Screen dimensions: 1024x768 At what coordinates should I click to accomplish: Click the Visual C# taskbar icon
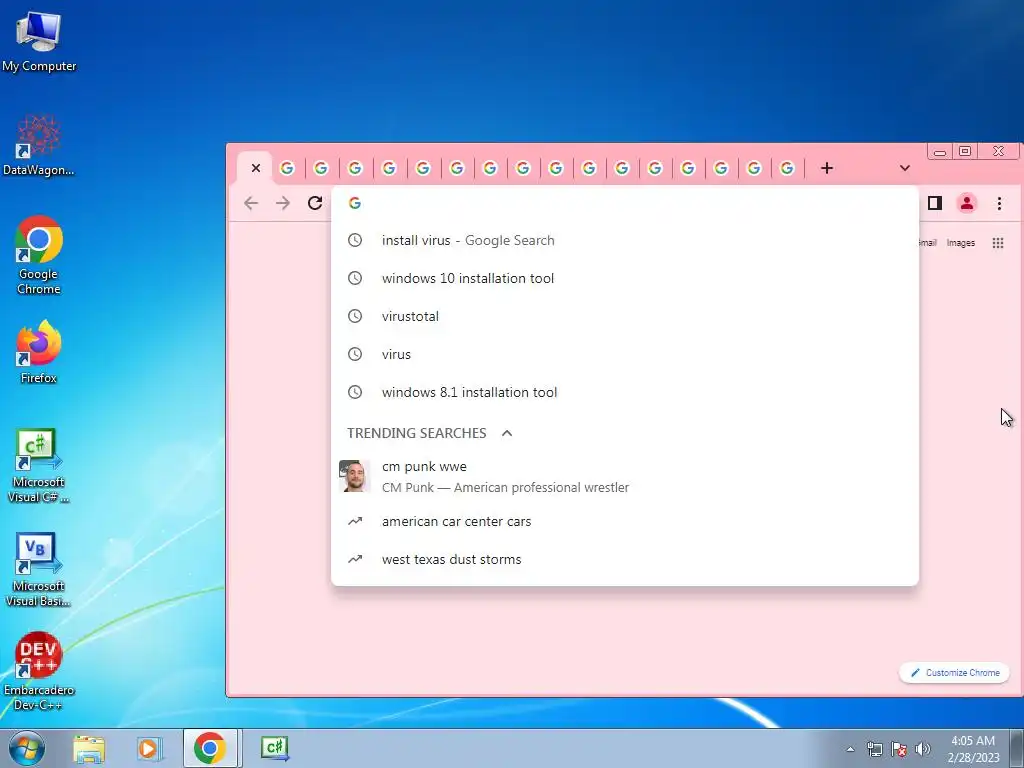click(274, 748)
